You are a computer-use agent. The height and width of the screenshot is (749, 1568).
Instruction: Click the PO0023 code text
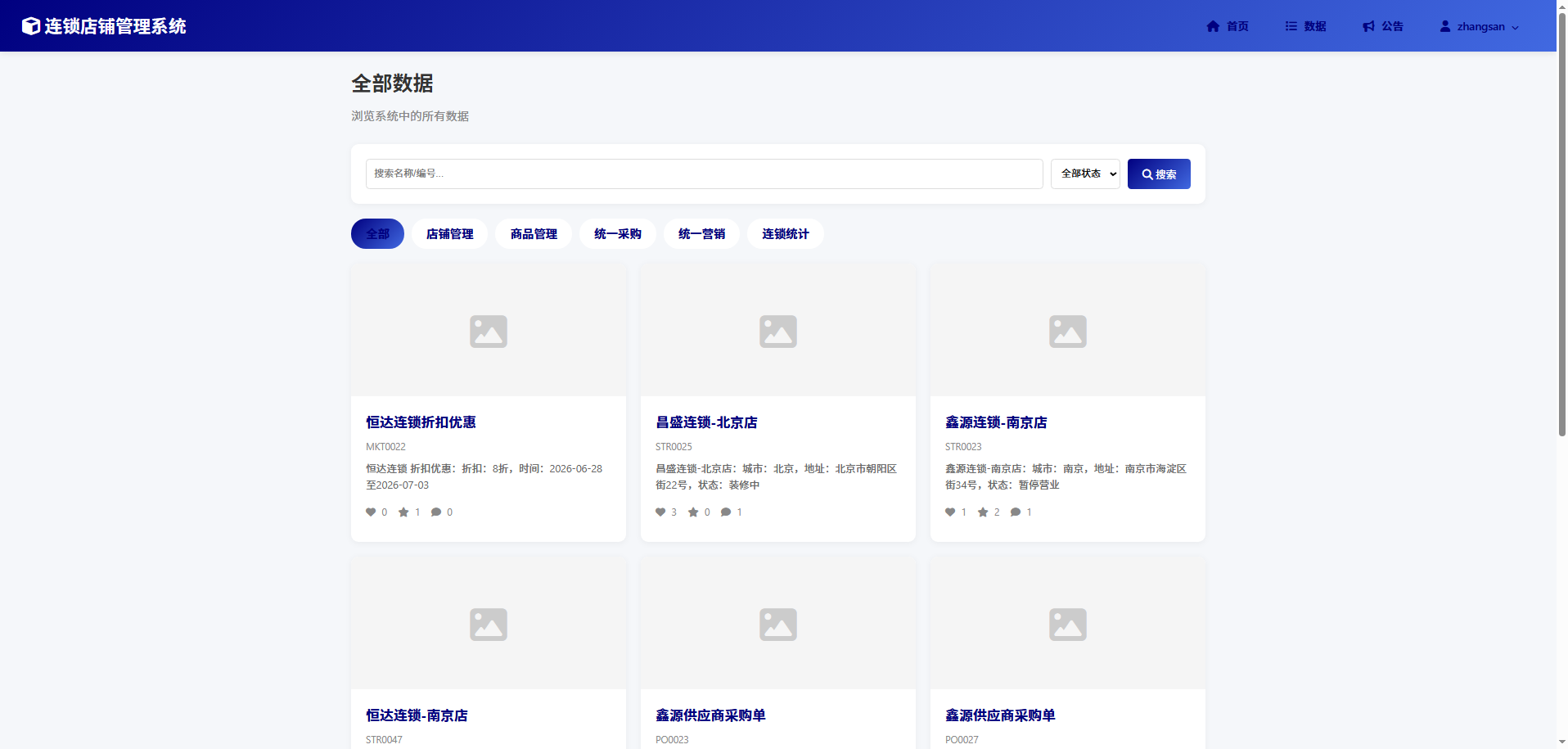point(672,740)
